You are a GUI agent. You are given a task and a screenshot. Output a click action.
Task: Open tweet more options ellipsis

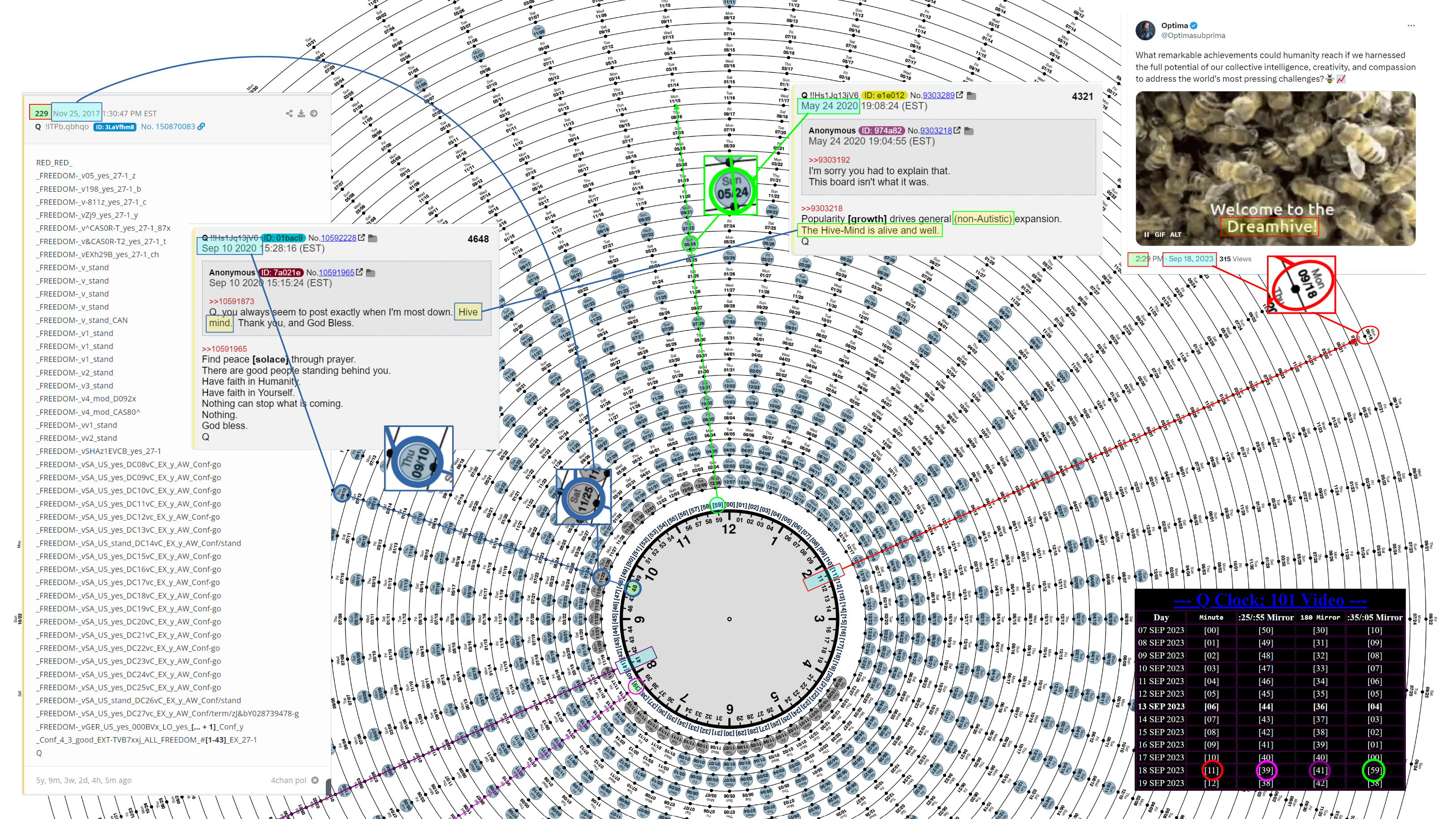point(1411,26)
